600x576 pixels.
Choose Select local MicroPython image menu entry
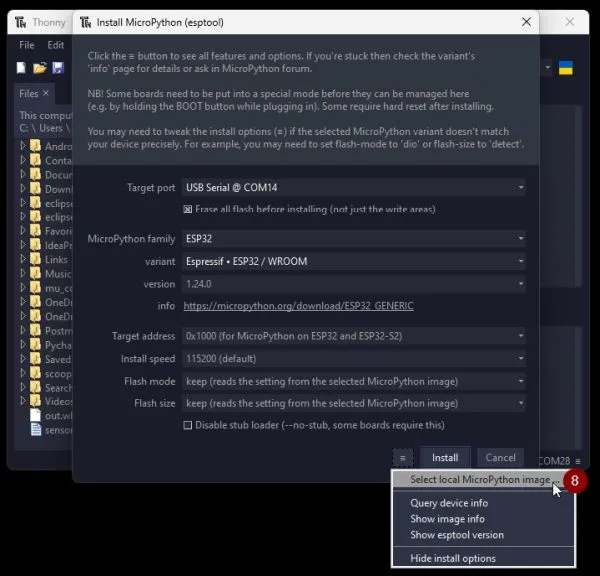coord(480,480)
